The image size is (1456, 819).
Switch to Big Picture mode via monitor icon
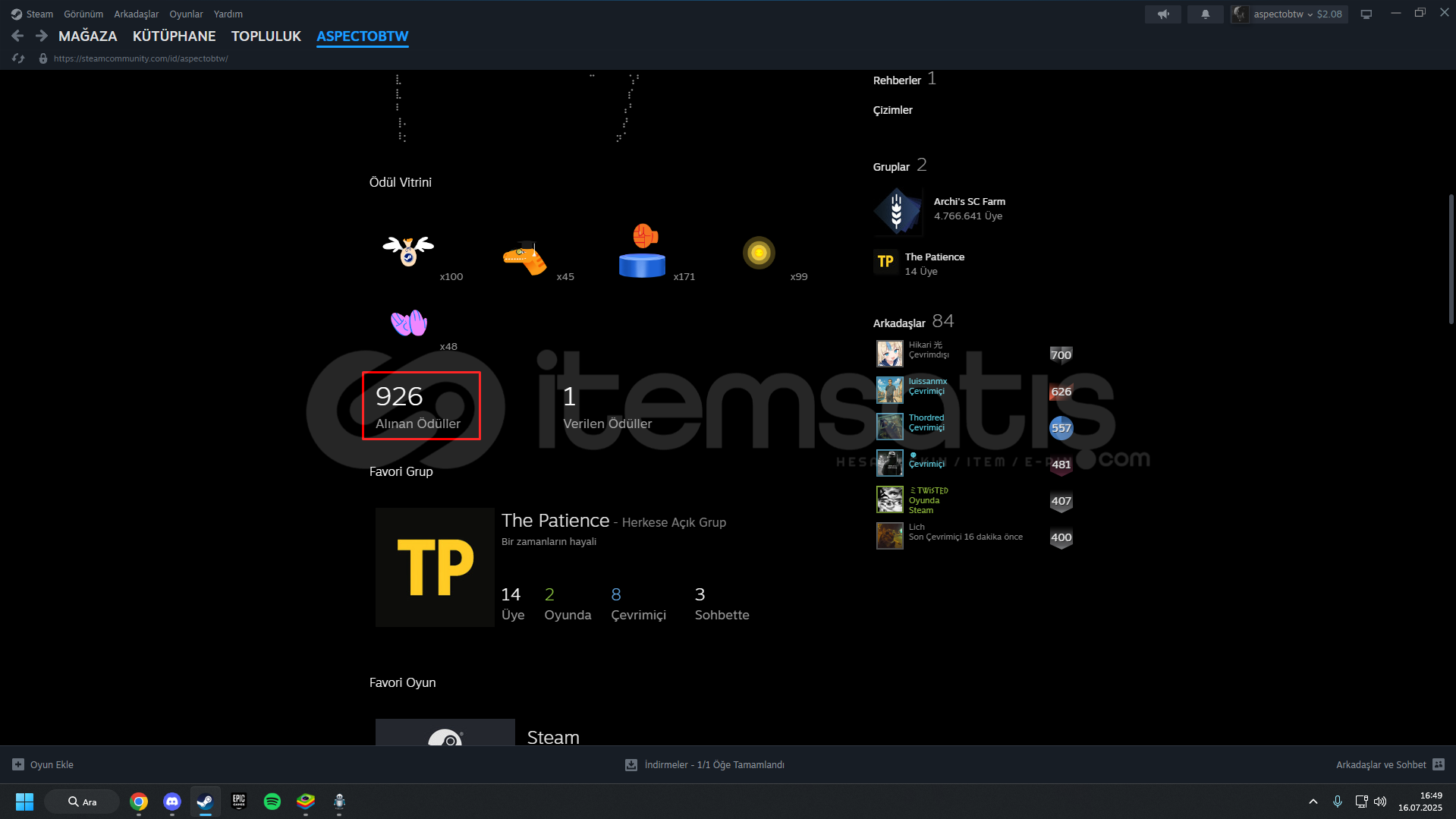(1366, 14)
